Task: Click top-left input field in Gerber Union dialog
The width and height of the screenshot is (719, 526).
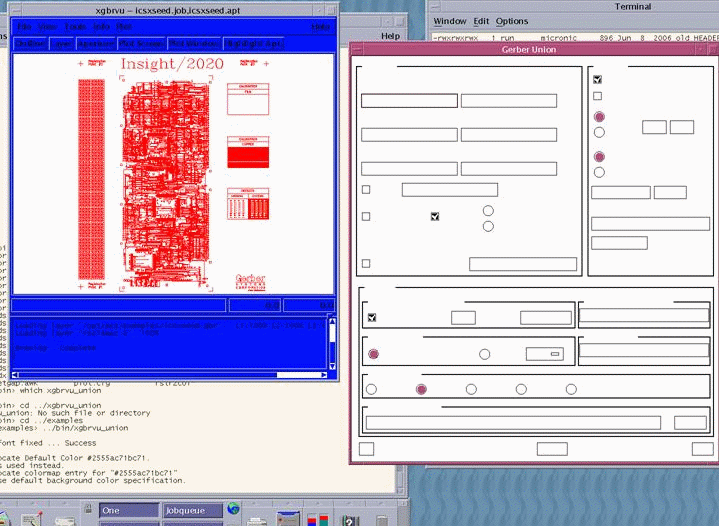Action: [409, 101]
